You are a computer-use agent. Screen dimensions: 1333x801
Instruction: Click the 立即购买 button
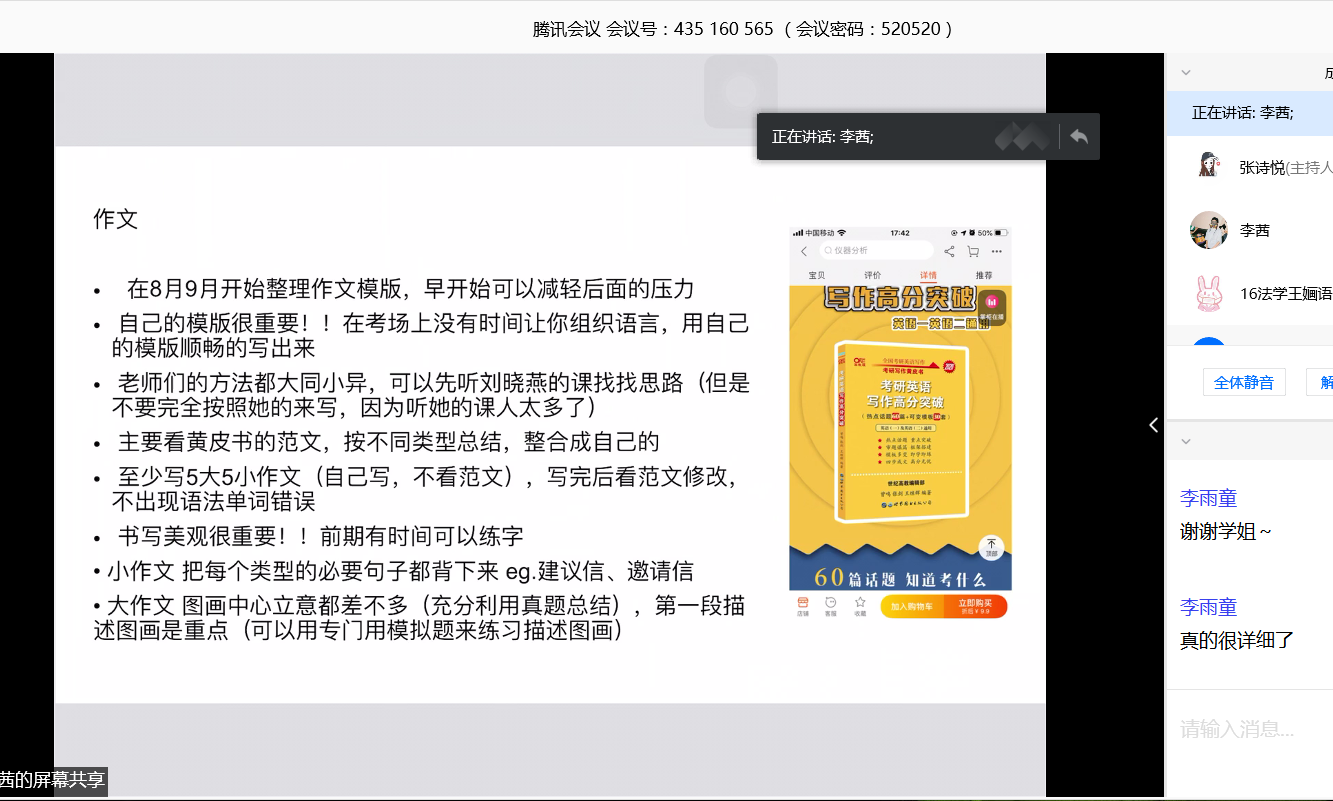point(975,606)
